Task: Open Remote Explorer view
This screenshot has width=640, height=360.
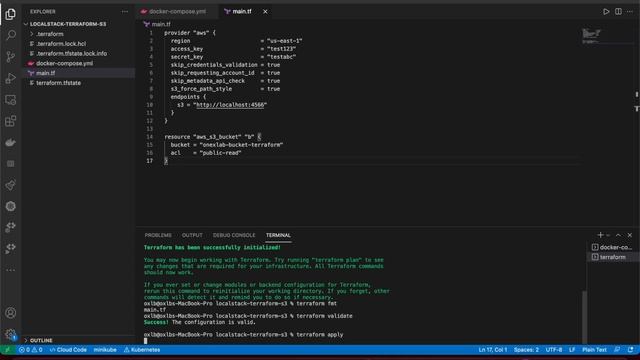Action: tap(11, 100)
